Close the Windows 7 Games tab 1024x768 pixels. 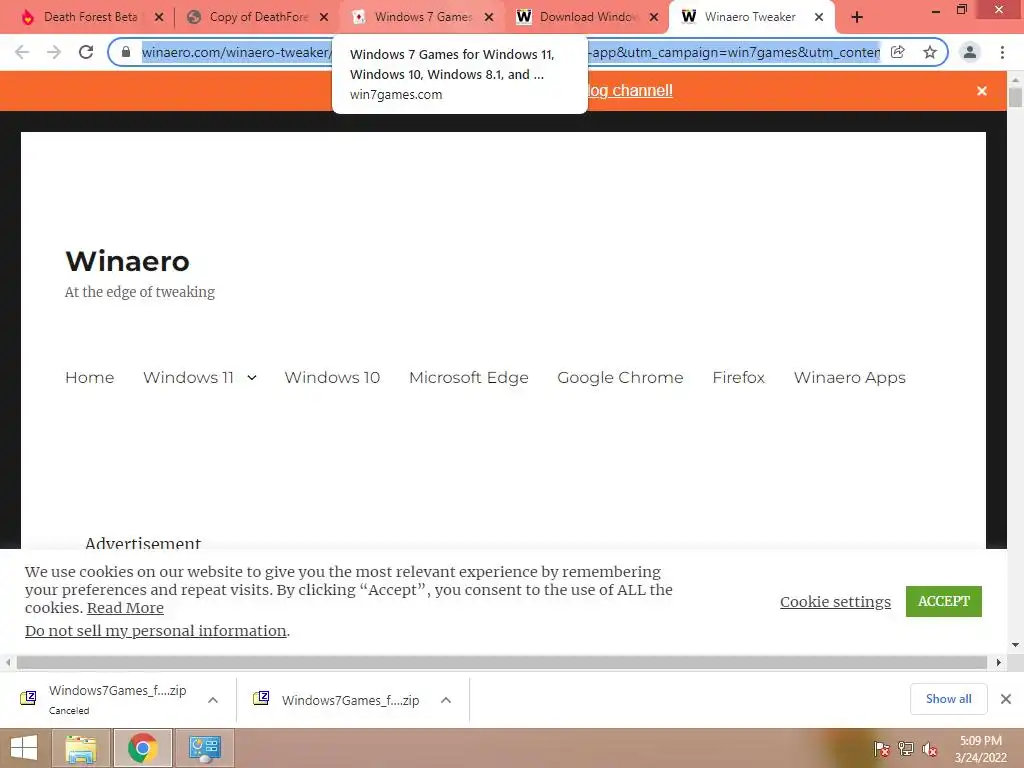489,18
